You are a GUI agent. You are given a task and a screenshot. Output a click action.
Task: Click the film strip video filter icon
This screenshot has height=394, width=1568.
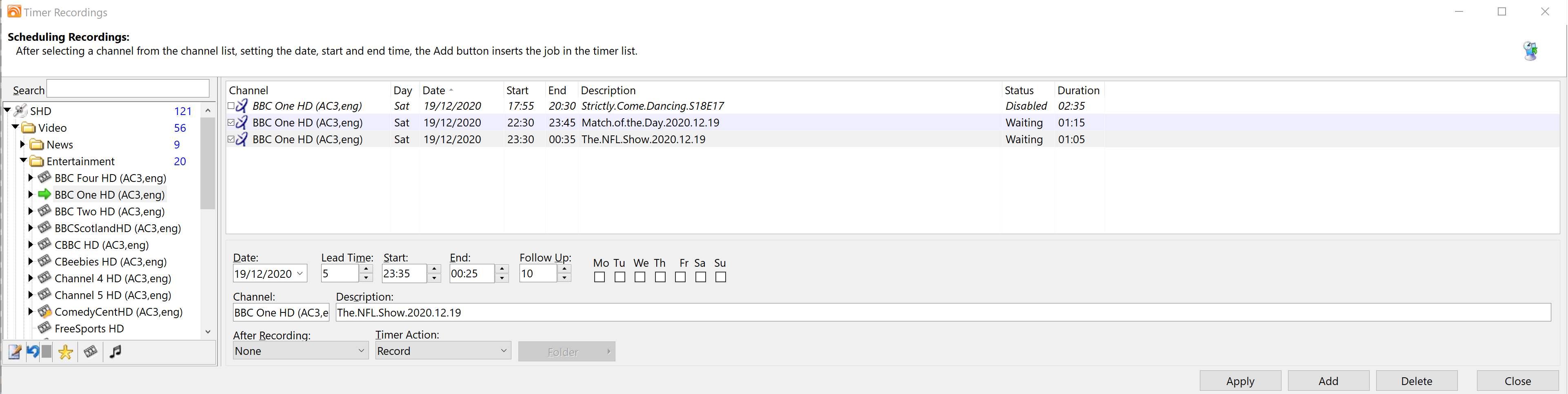click(91, 352)
